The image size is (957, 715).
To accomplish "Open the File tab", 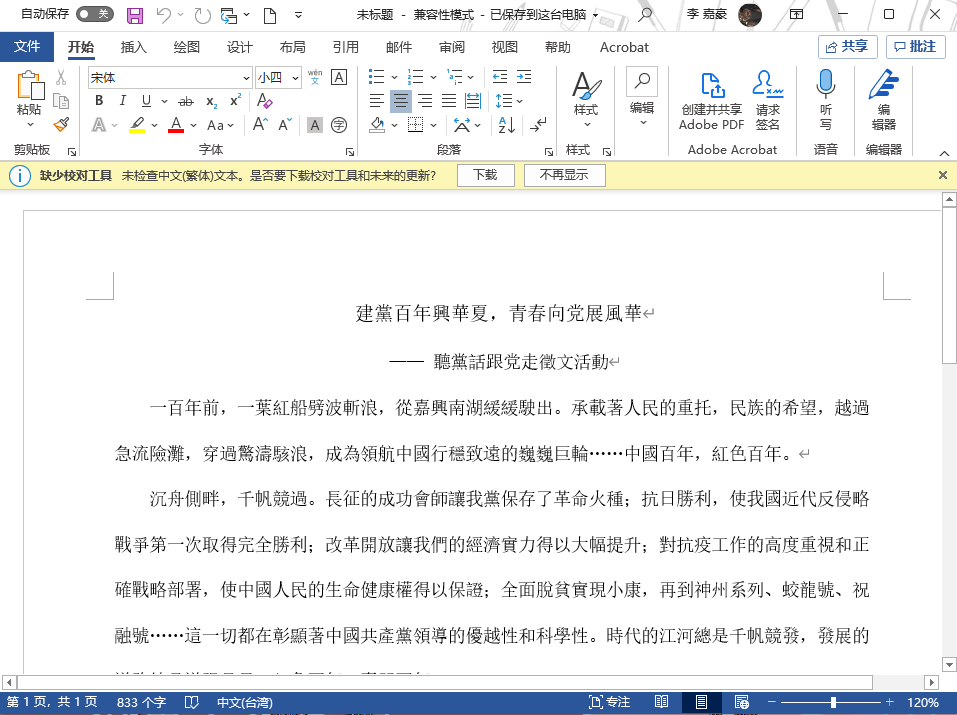I will (x=27, y=46).
